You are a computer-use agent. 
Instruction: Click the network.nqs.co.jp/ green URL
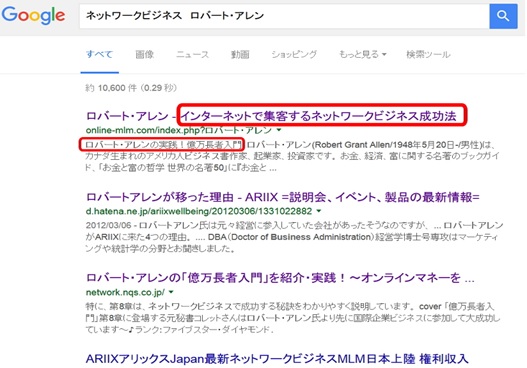pos(125,292)
